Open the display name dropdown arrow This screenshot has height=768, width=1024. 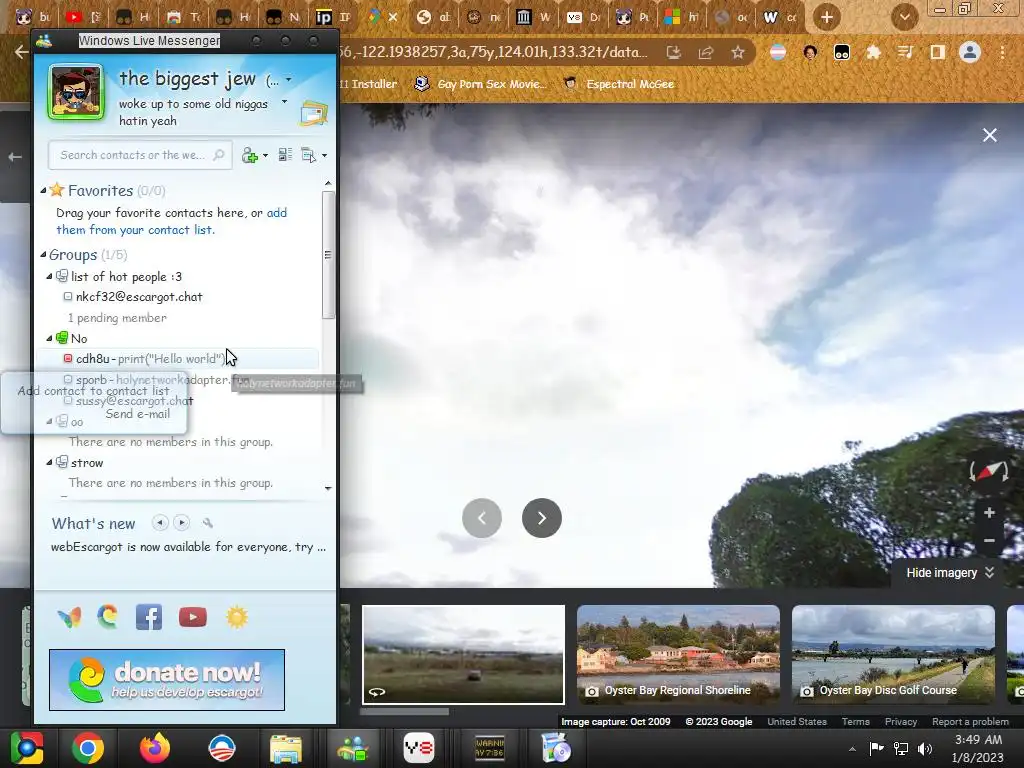(289, 80)
